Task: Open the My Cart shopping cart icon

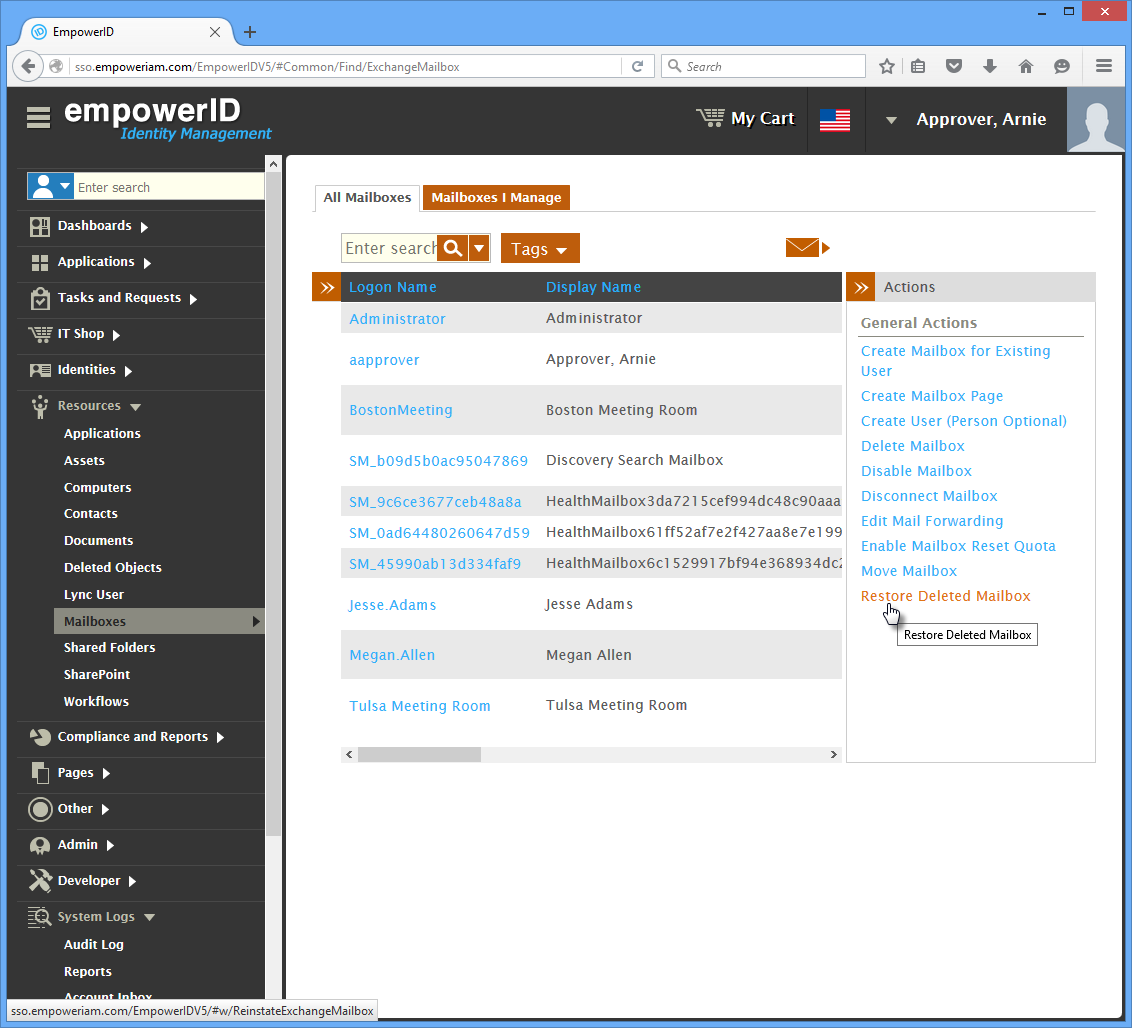Action: click(710, 118)
